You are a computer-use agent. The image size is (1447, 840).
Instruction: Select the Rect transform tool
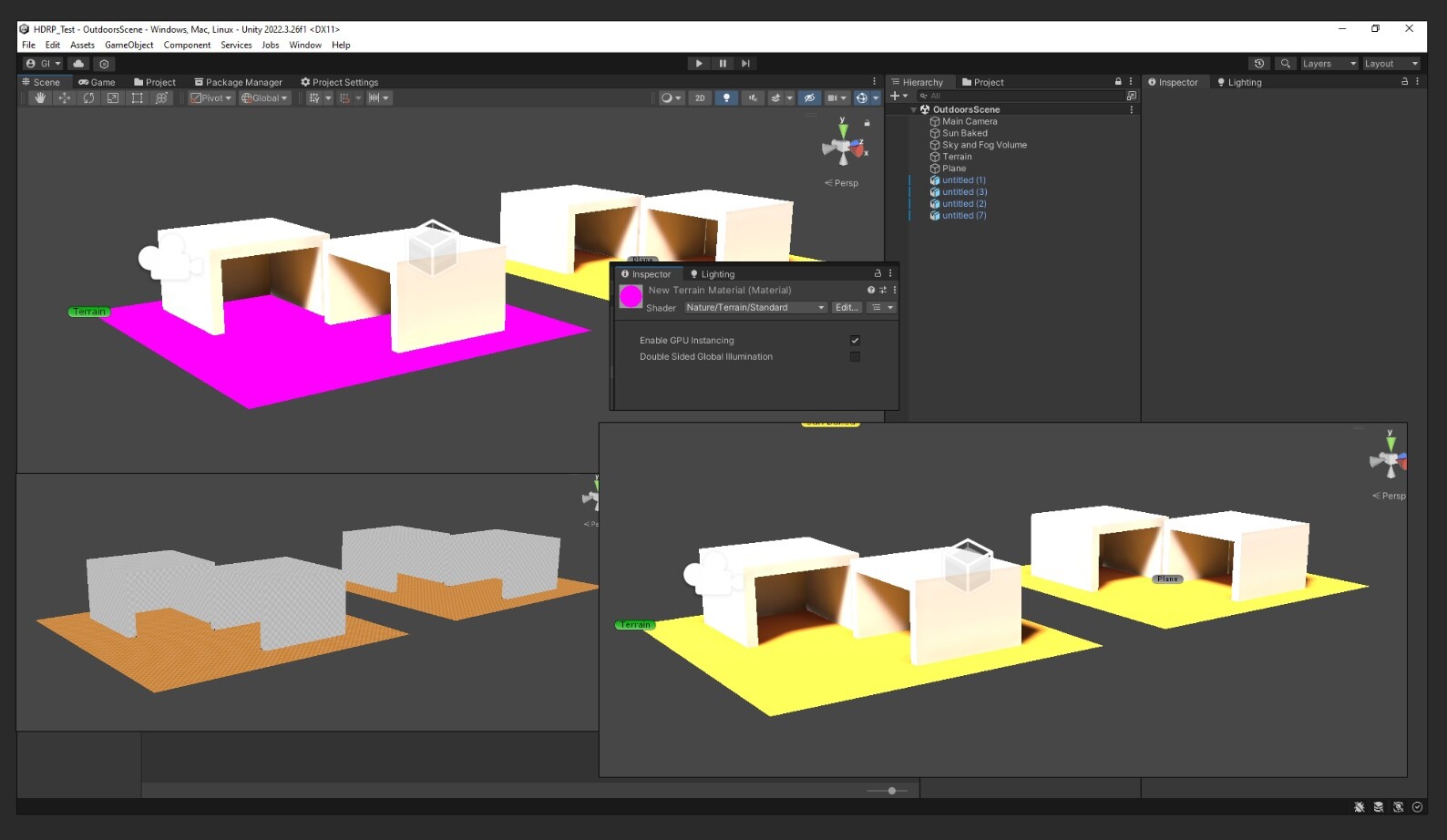(137, 98)
